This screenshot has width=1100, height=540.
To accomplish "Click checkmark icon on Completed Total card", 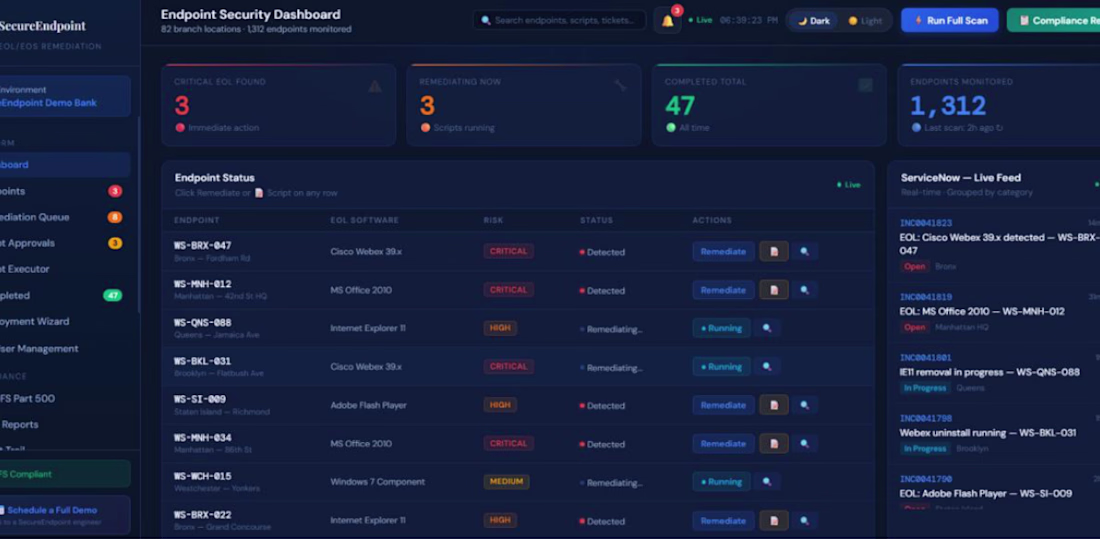I will [866, 85].
